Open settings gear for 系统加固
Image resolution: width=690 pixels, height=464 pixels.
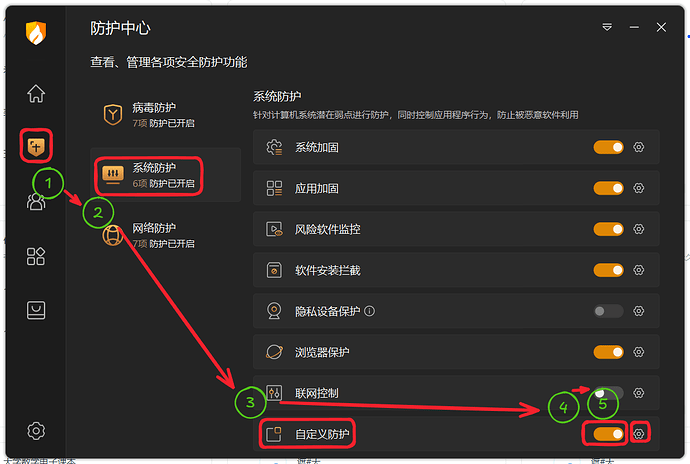click(x=639, y=147)
